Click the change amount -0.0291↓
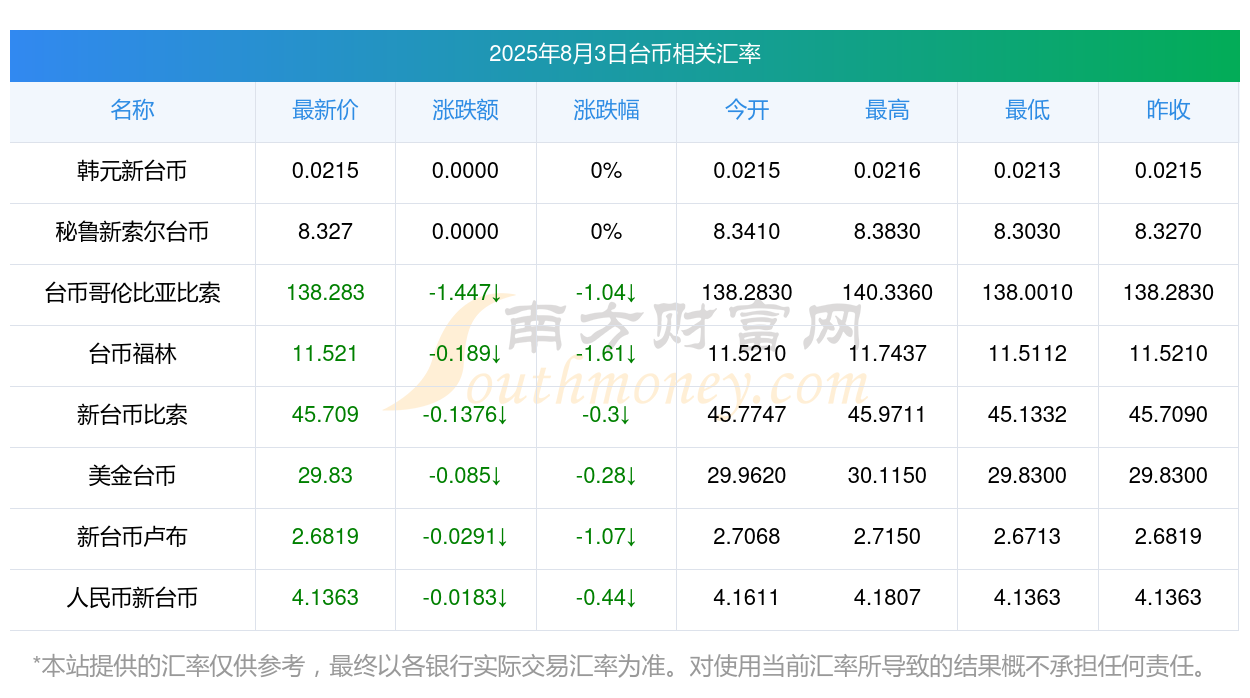Image resolution: width=1250 pixels, height=698 pixels. click(x=465, y=537)
